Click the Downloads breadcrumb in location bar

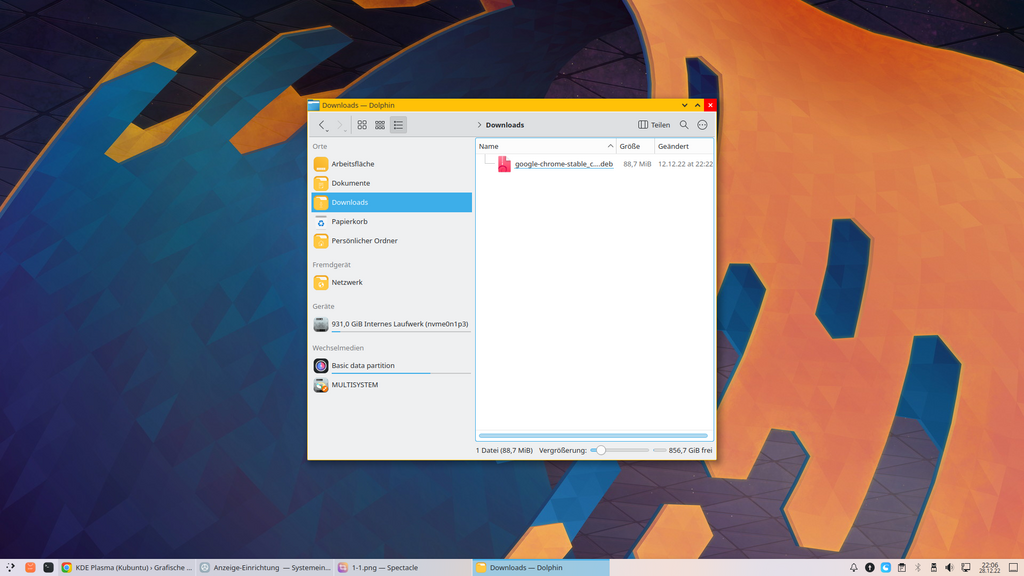(505, 125)
